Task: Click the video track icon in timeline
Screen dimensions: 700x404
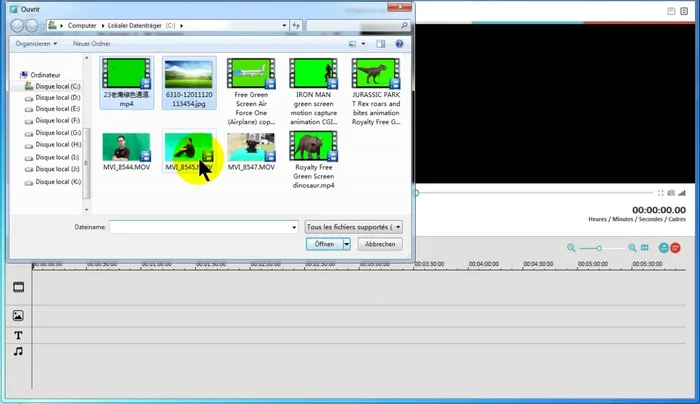Action: point(18,287)
